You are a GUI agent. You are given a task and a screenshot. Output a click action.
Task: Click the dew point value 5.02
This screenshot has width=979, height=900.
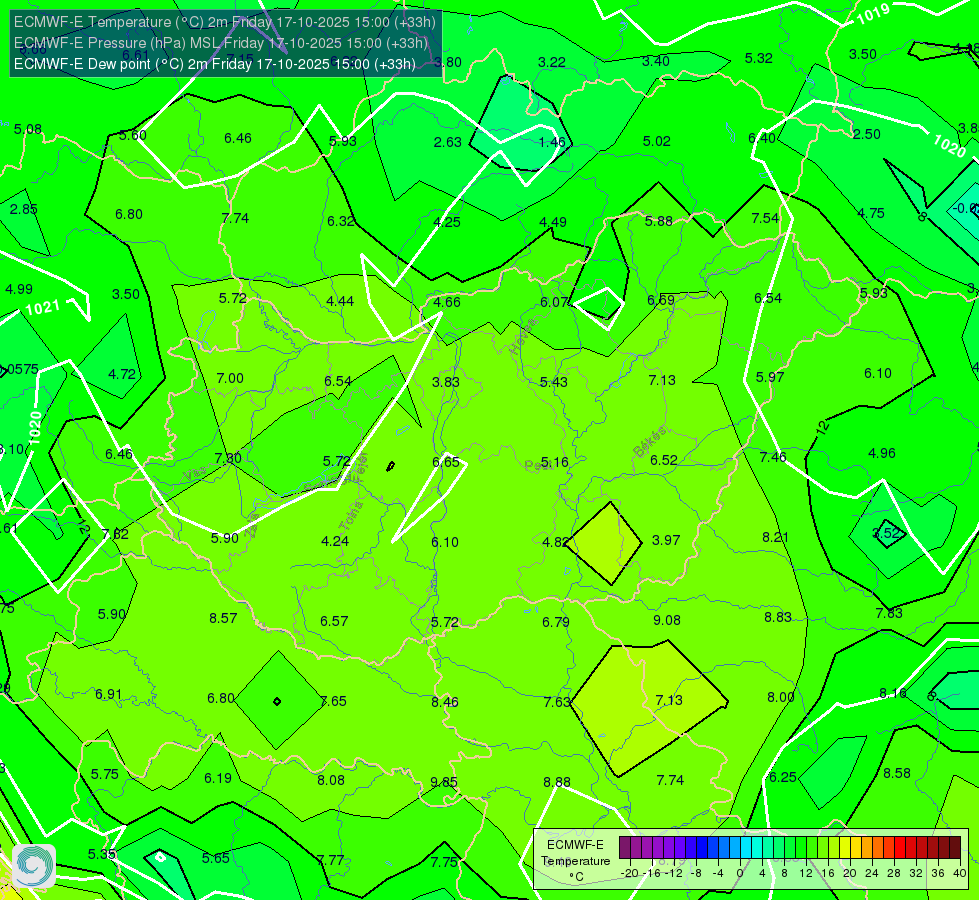[x=657, y=141]
